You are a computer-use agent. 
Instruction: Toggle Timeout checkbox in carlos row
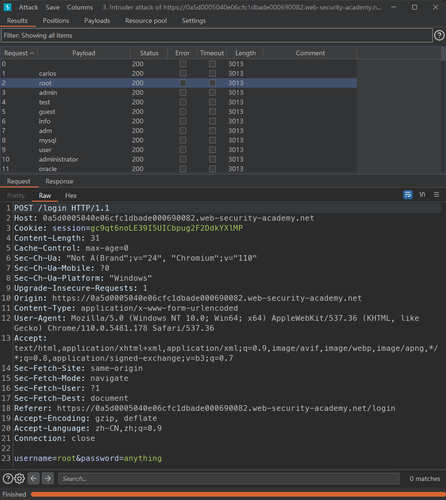point(212,73)
